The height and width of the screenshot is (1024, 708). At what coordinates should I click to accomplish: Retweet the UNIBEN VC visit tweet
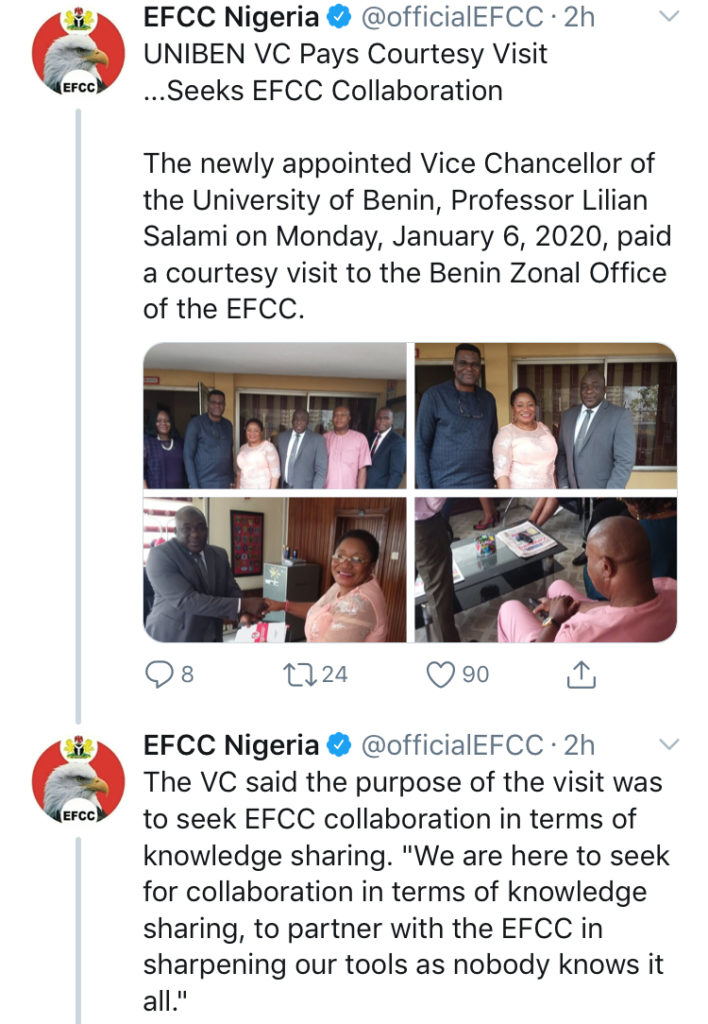pyautogui.click(x=300, y=675)
